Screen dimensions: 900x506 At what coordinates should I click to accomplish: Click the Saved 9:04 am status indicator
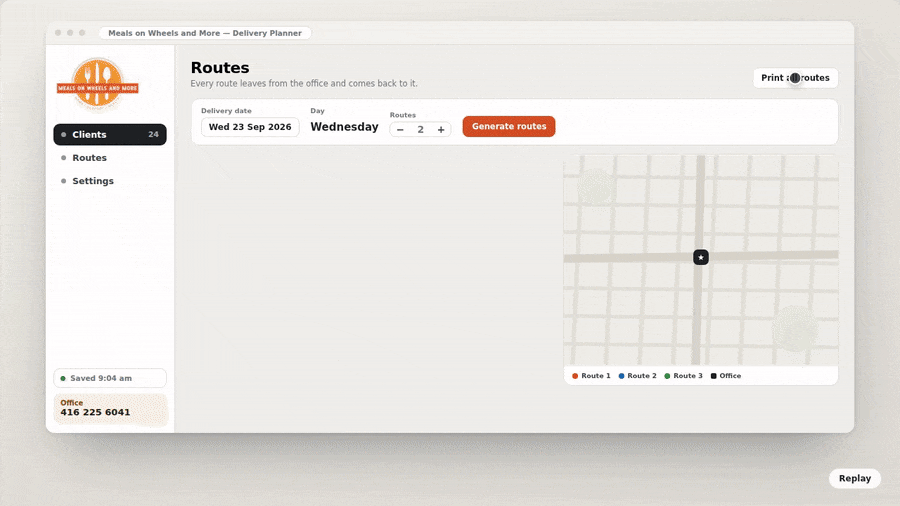[x=110, y=378]
